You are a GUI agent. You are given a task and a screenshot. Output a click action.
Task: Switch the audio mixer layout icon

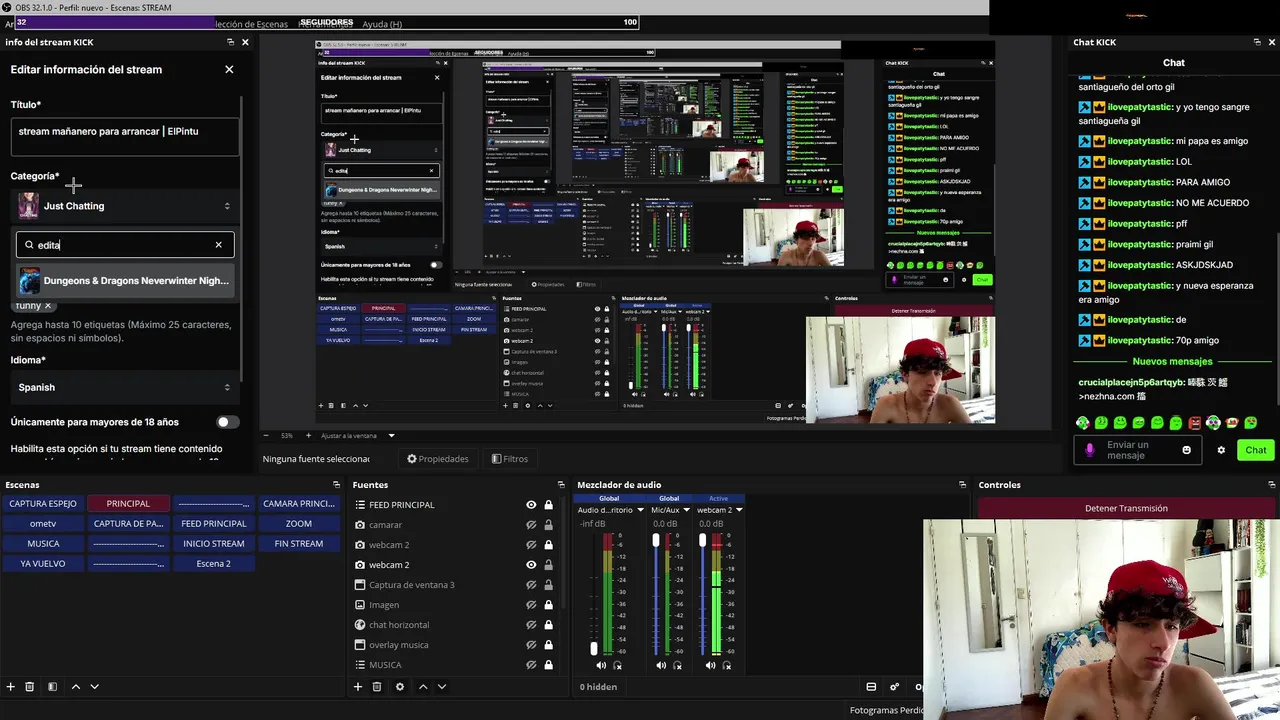[871, 687]
